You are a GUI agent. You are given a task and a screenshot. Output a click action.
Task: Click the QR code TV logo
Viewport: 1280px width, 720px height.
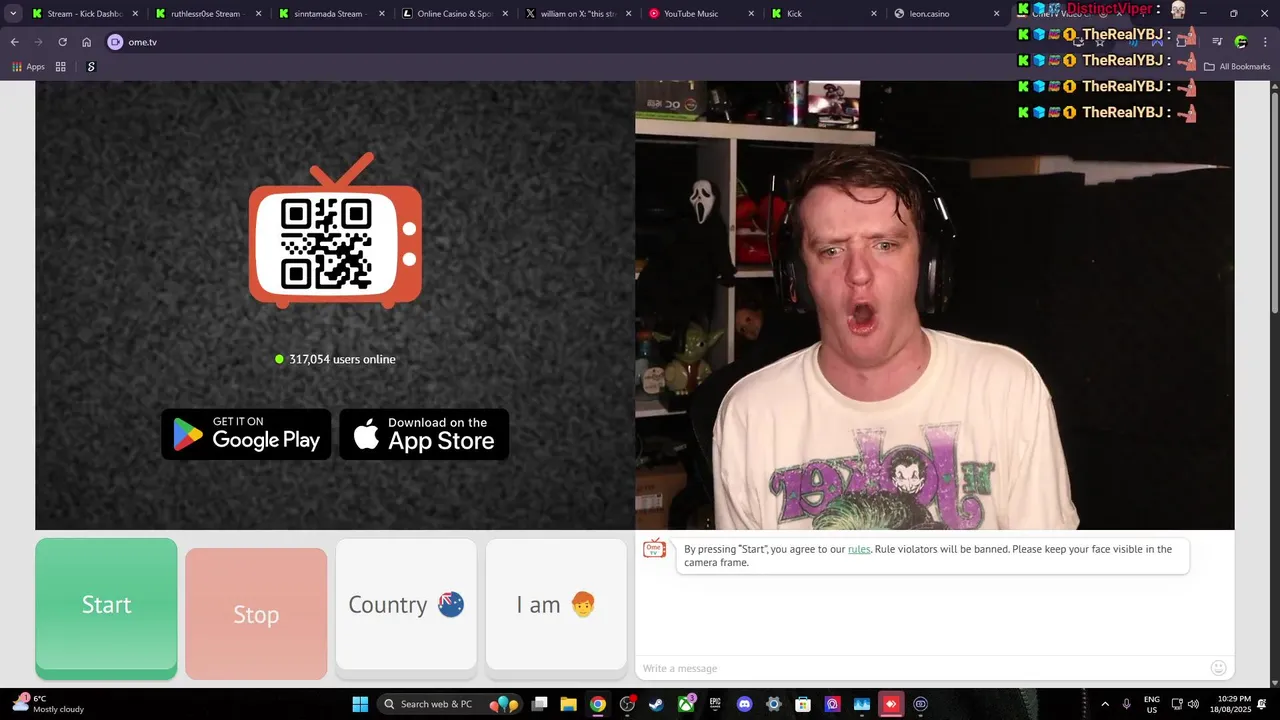(x=335, y=230)
